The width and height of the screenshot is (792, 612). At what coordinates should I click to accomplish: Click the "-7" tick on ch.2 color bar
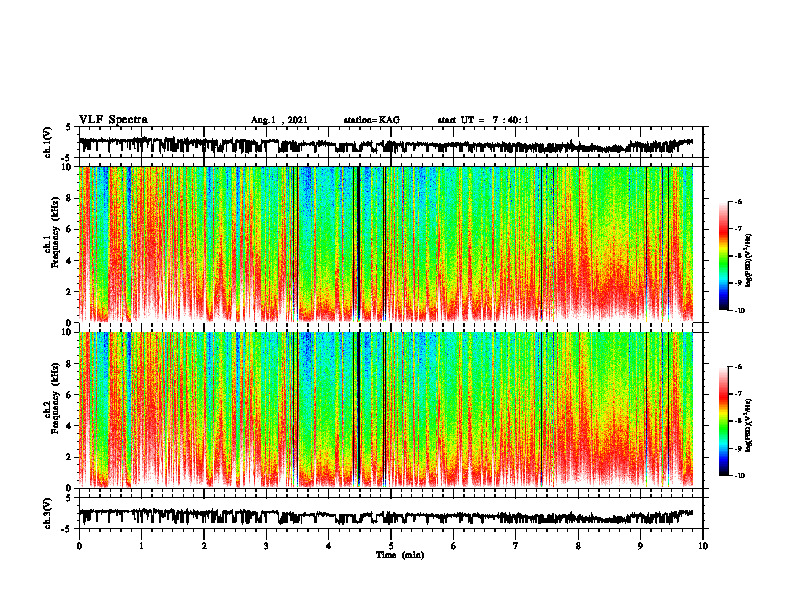[738, 394]
